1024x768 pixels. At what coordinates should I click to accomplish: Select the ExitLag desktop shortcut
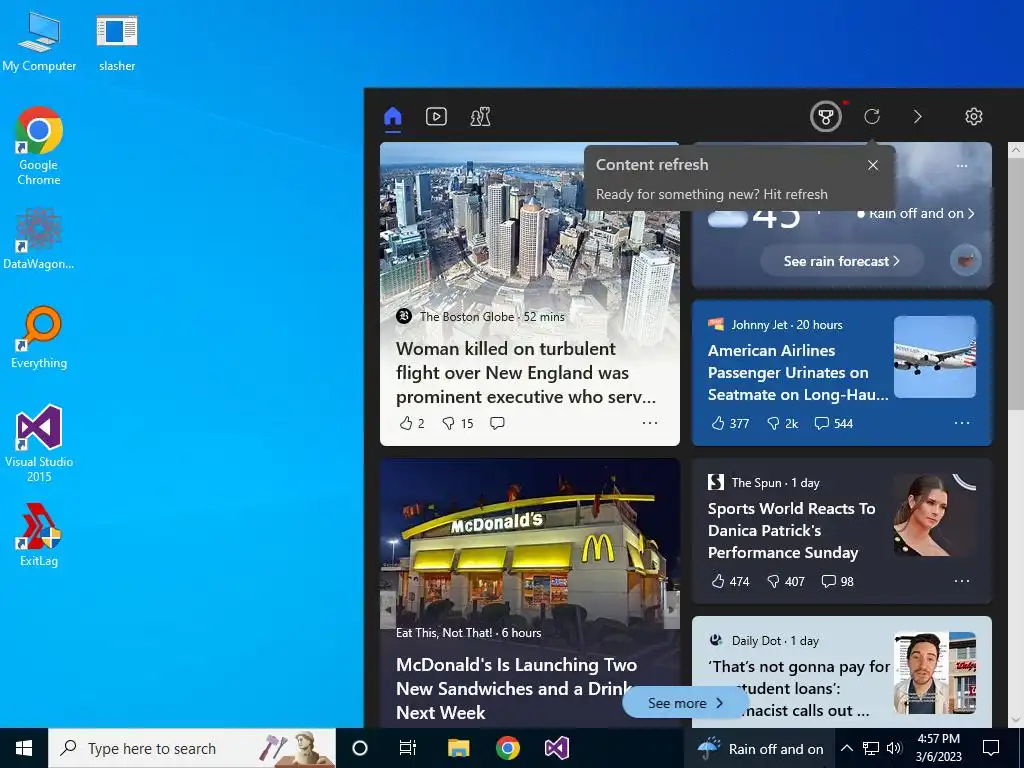click(39, 535)
